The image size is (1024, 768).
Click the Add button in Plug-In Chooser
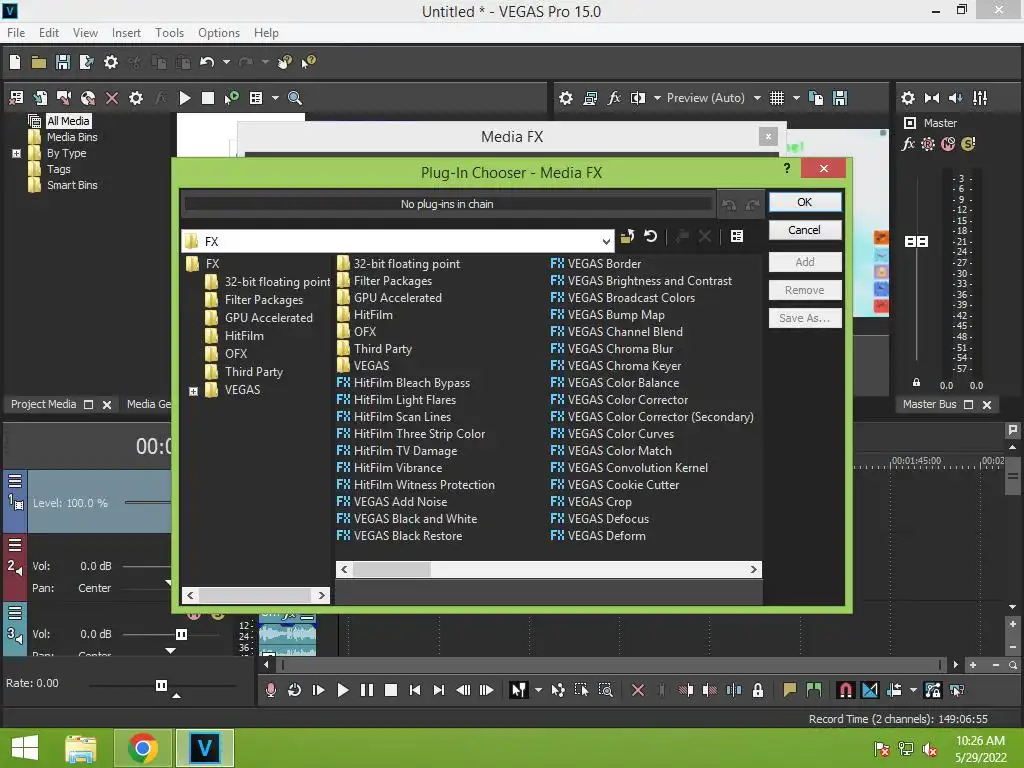805,262
